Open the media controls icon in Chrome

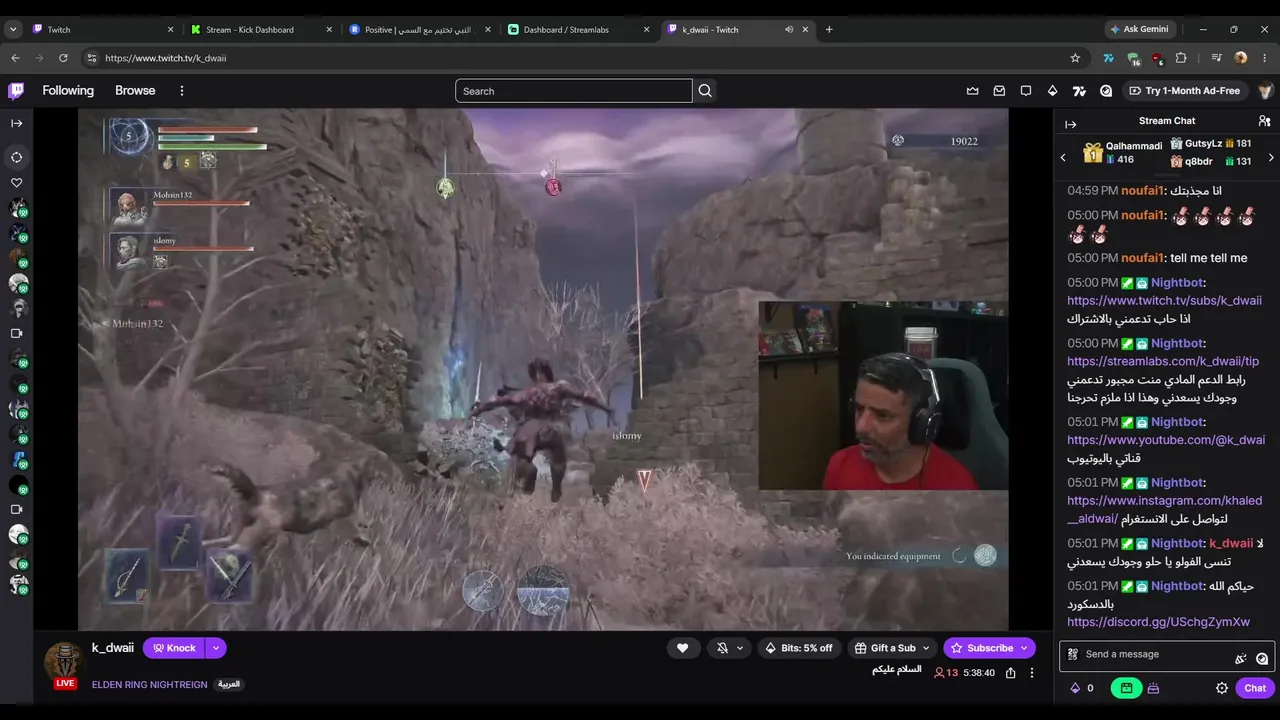coord(1216,58)
